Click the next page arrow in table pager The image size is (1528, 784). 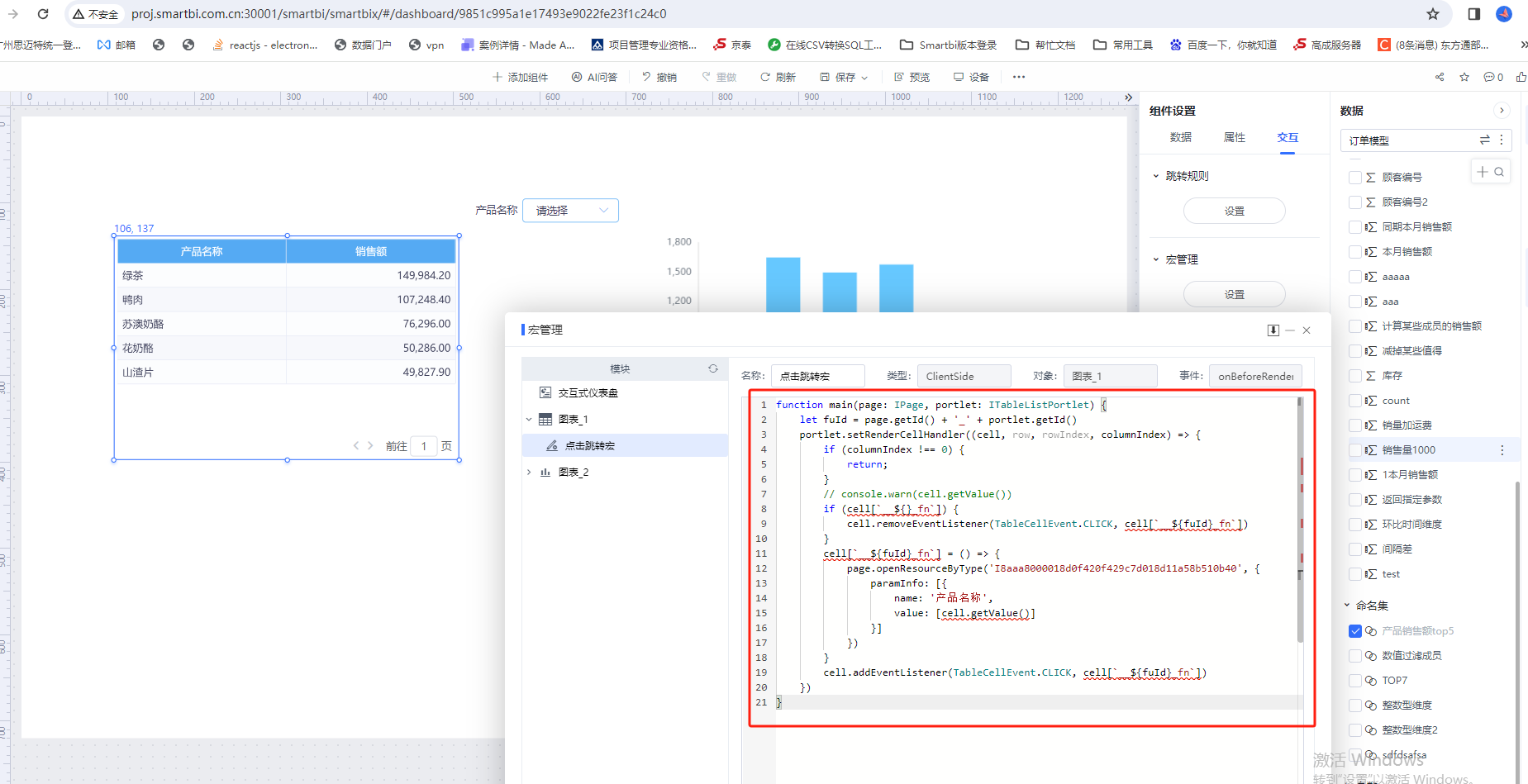[370, 446]
